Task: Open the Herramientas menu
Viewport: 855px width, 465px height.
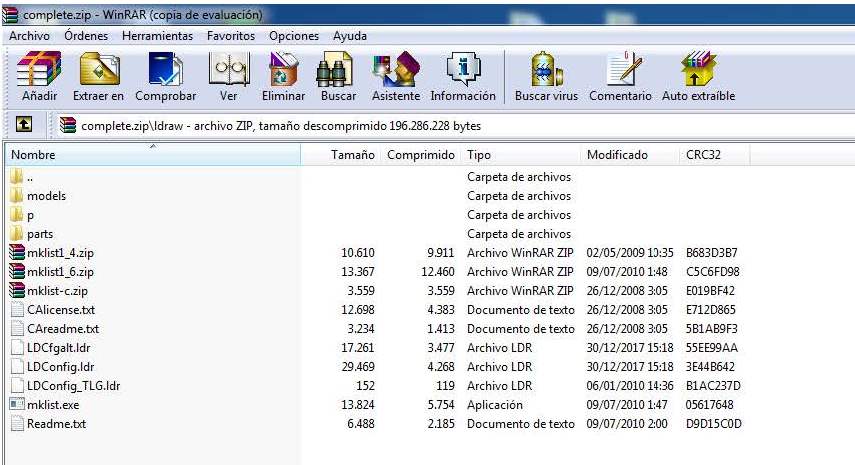Action: (158, 36)
